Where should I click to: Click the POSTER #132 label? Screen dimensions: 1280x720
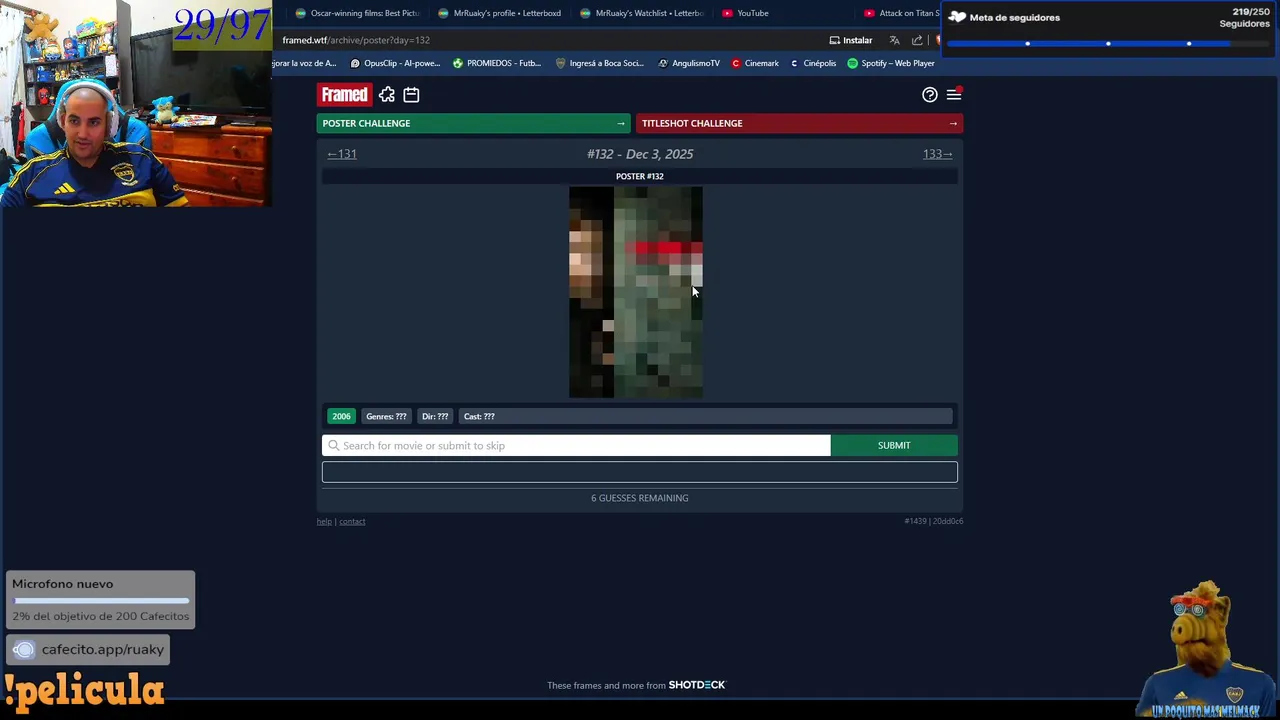[640, 176]
